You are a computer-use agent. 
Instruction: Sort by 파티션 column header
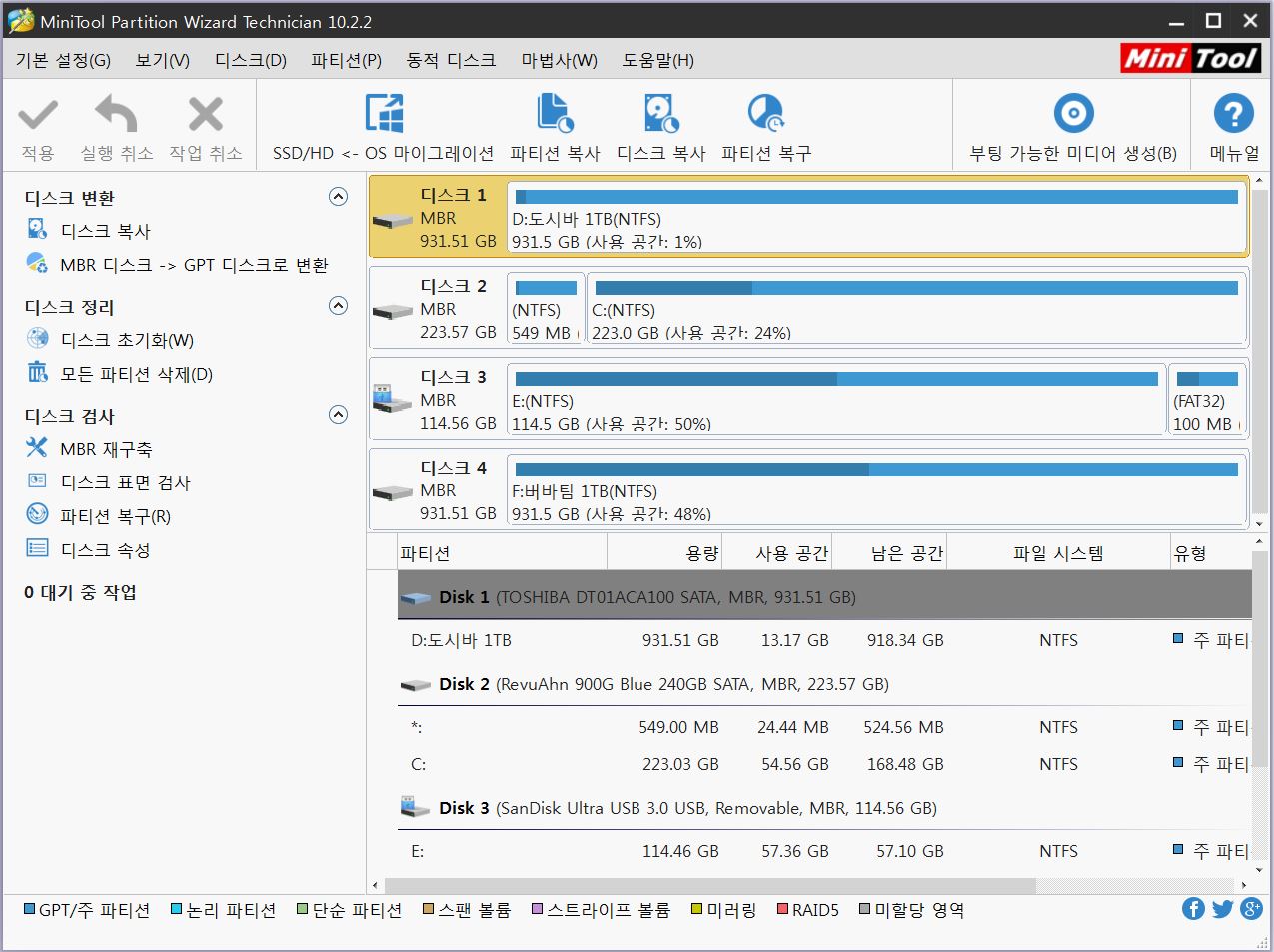click(x=502, y=552)
